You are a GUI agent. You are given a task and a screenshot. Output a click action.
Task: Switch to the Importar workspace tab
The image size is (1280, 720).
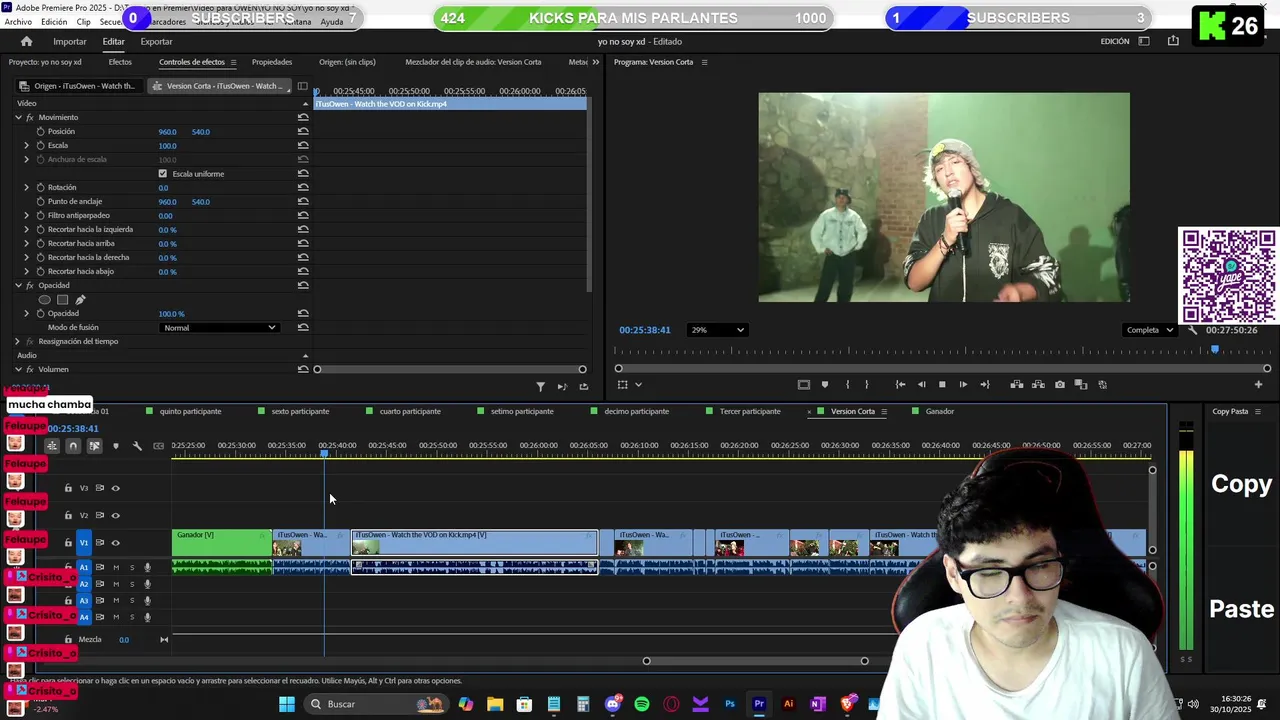click(70, 41)
